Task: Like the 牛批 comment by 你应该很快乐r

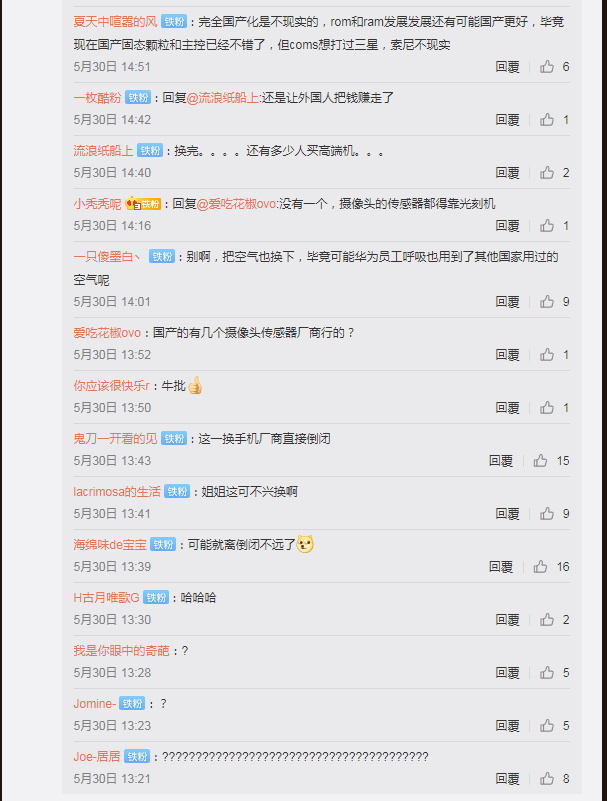Action: point(547,408)
